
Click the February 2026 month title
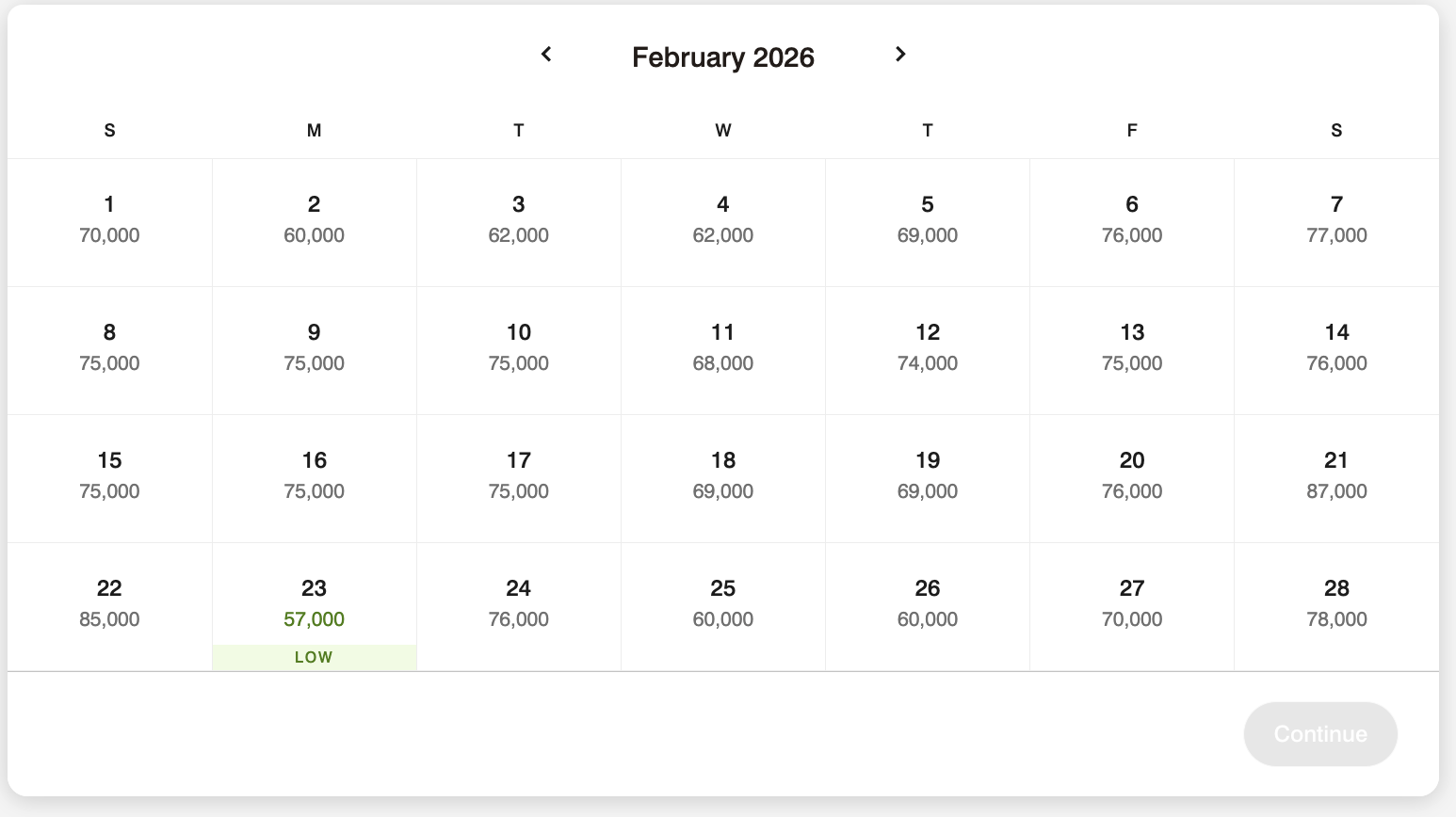pos(723,56)
